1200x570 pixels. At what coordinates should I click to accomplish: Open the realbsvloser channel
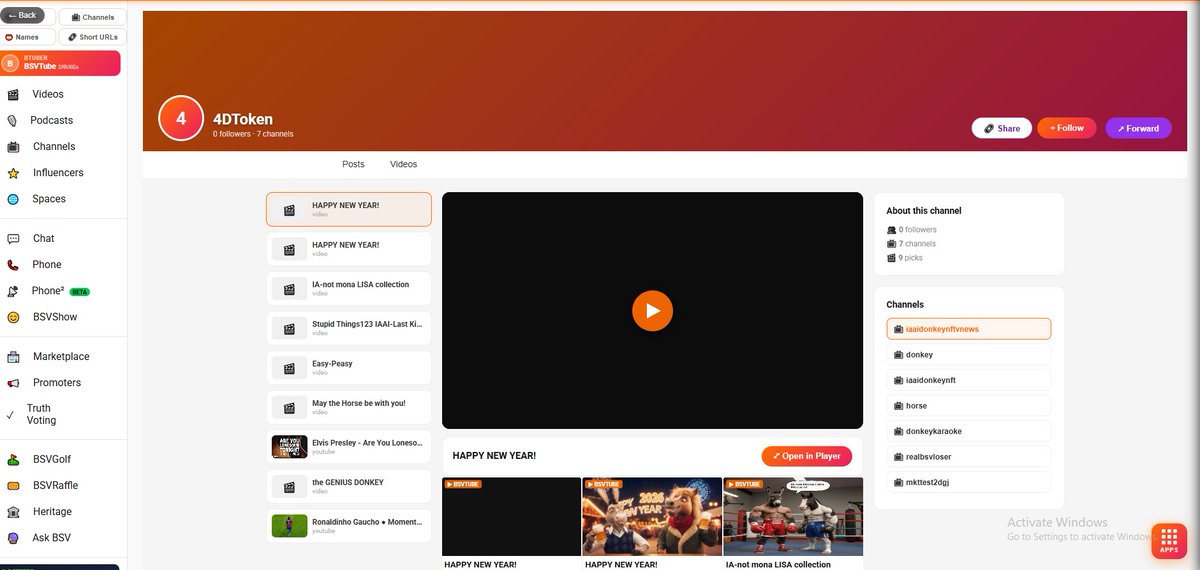(x=969, y=457)
